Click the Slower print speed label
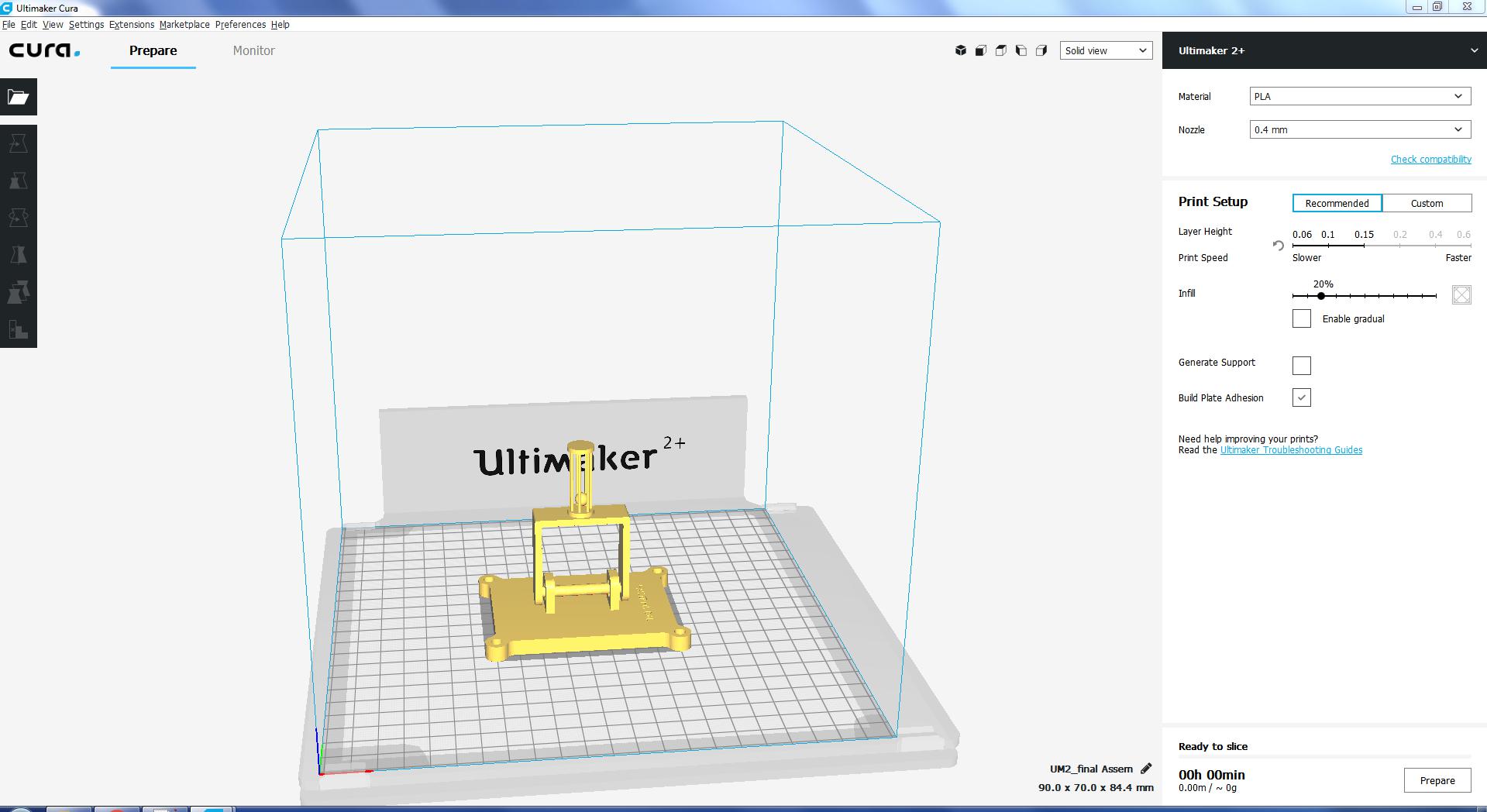The height and width of the screenshot is (812, 1487). [1306, 257]
